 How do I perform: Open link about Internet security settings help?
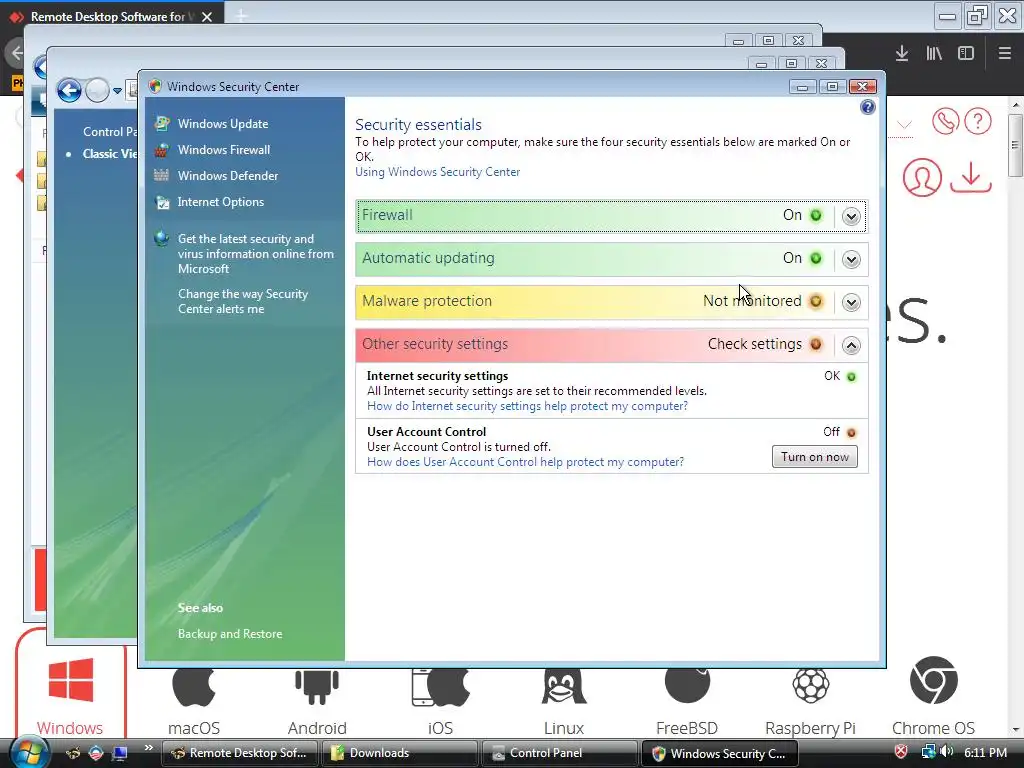(x=527, y=406)
